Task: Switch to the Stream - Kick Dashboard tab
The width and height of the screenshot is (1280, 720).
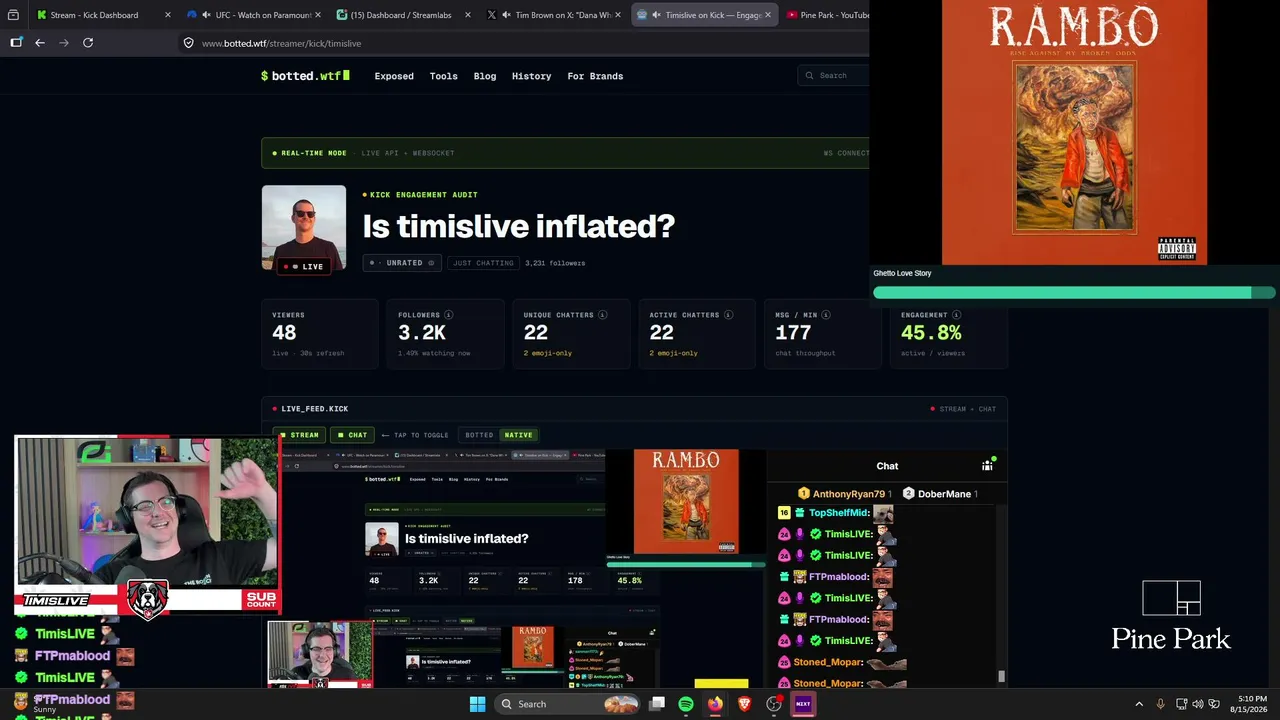Action: (102, 15)
